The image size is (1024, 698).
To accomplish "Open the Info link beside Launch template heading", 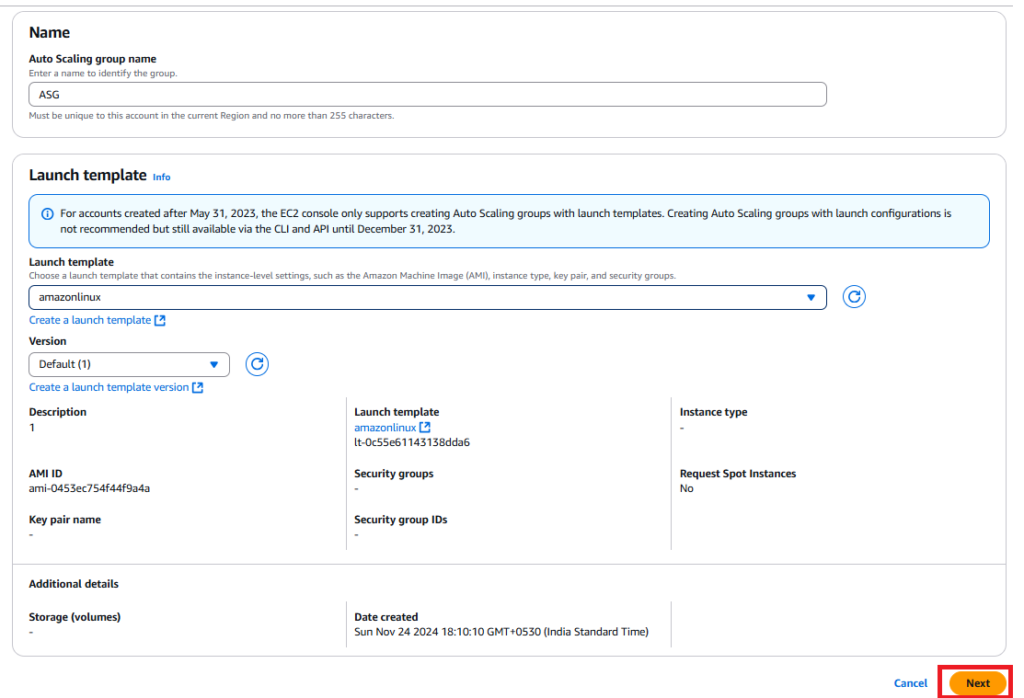I will pyautogui.click(x=161, y=177).
